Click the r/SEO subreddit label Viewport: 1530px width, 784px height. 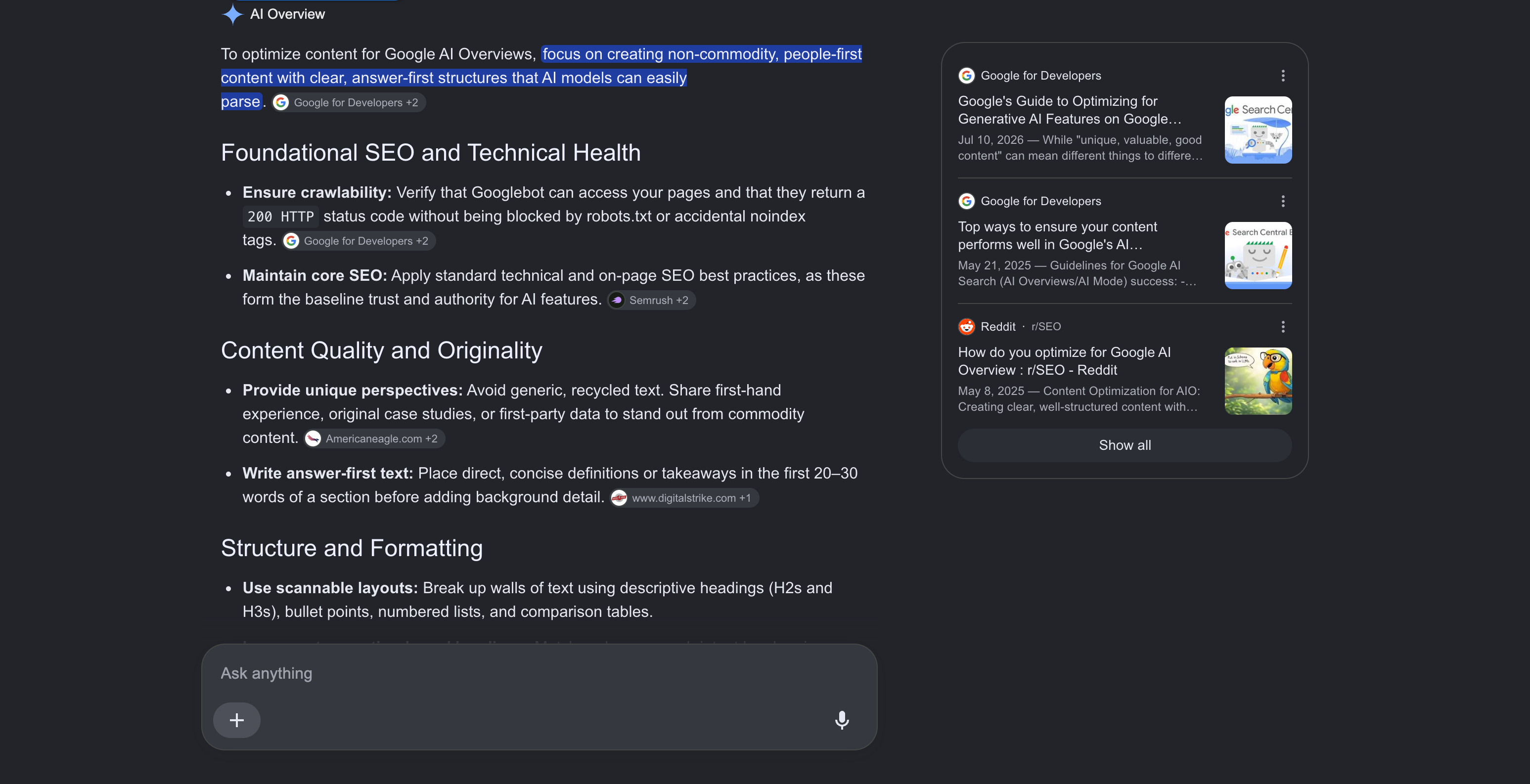click(1046, 327)
